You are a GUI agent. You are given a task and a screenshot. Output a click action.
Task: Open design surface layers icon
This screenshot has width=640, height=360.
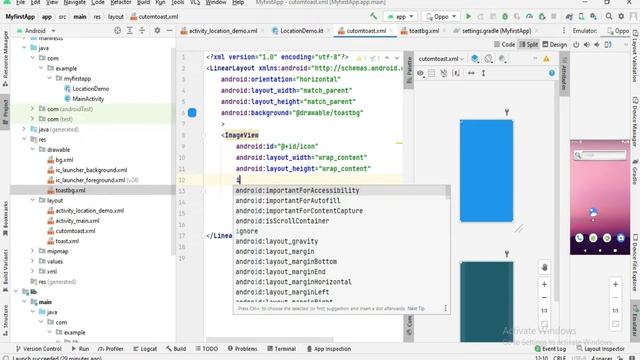point(474,59)
